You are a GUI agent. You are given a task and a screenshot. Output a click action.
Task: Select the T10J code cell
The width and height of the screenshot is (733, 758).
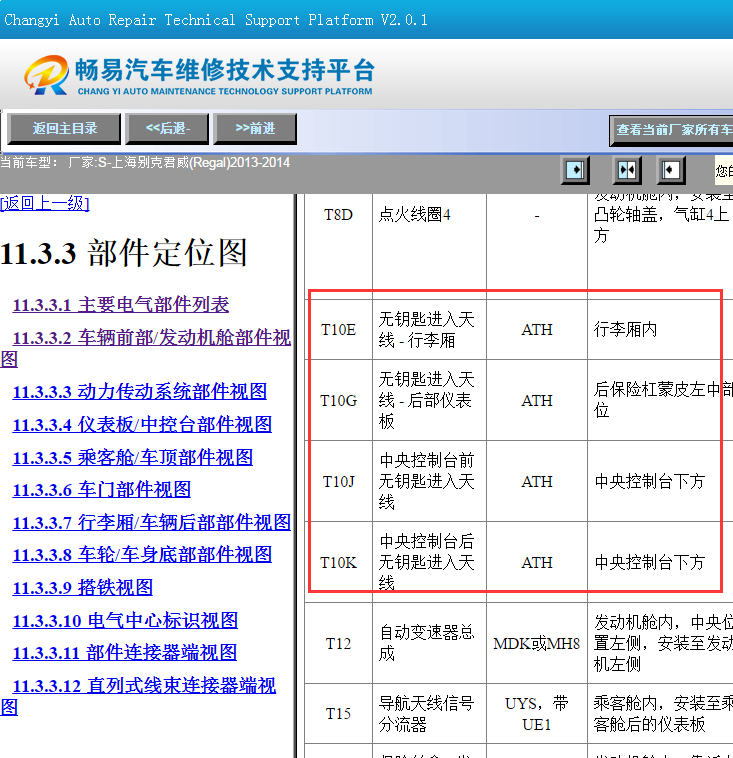(x=338, y=481)
